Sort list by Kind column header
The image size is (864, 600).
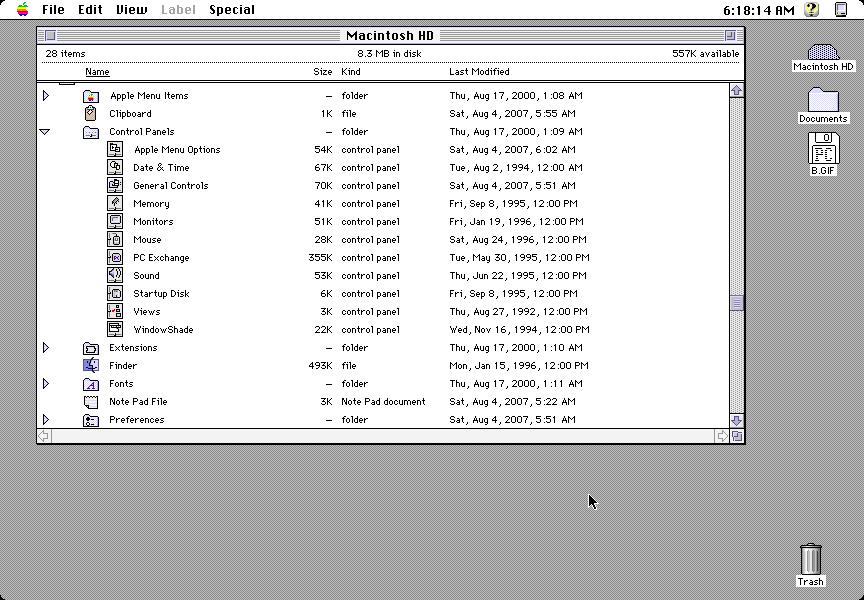[351, 72]
